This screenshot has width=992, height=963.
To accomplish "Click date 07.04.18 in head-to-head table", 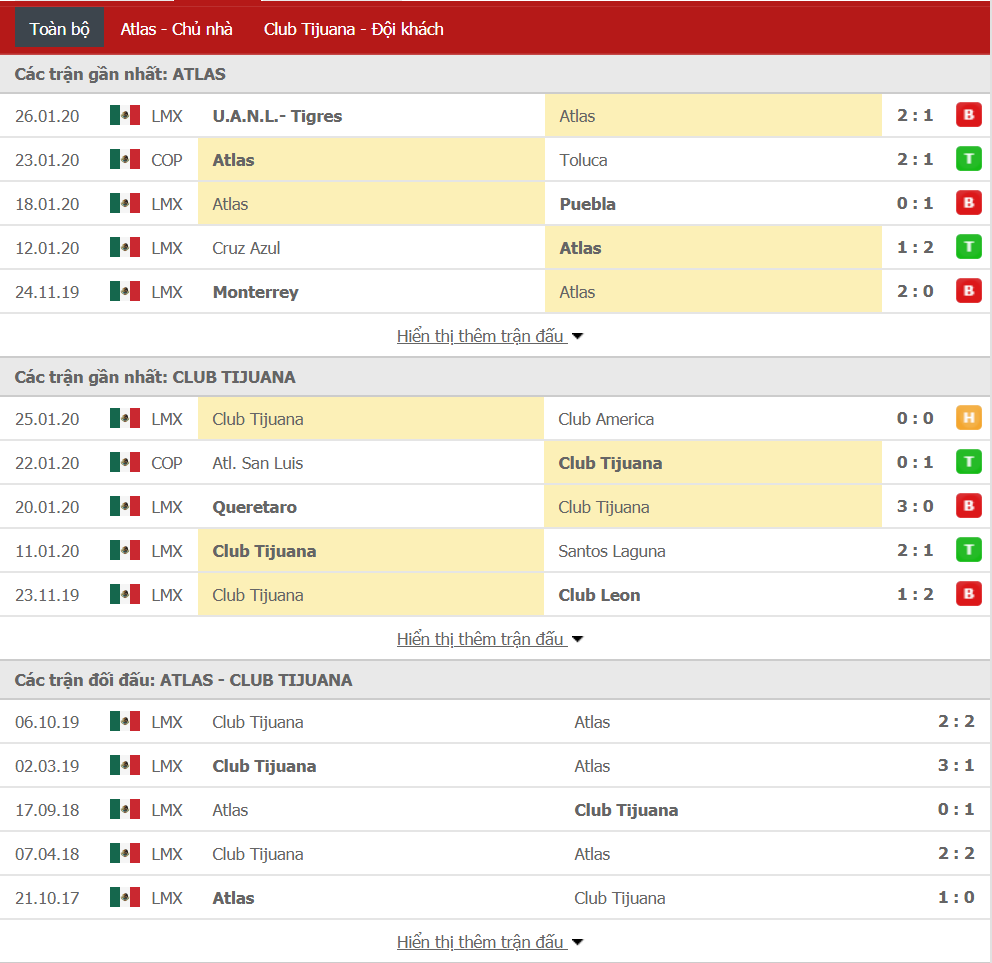I will coord(47,854).
